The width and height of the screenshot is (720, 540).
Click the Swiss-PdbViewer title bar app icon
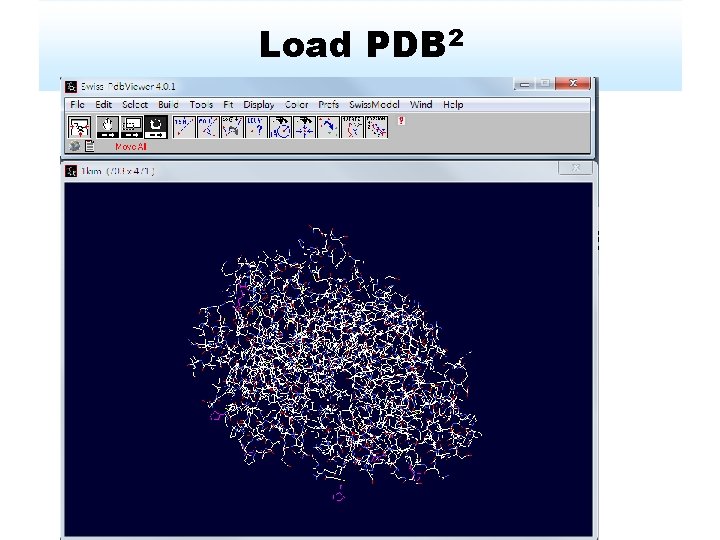(x=71, y=86)
